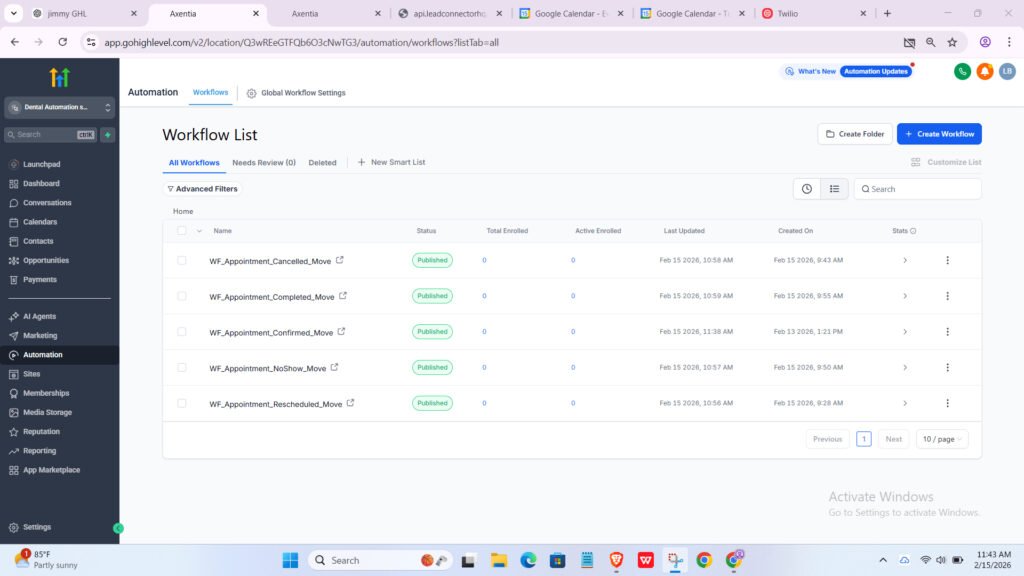Switch to Needs Review (0) tab
The width and height of the screenshot is (1024, 576).
[x=264, y=163]
